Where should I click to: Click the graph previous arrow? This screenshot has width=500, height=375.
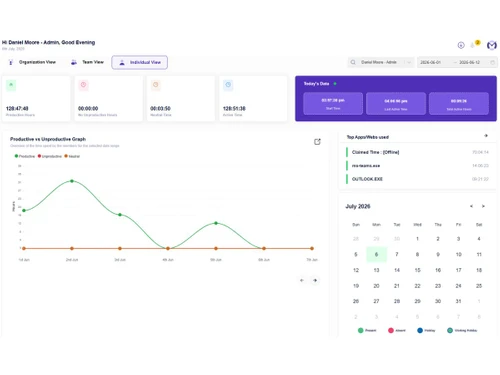(302, 280)
